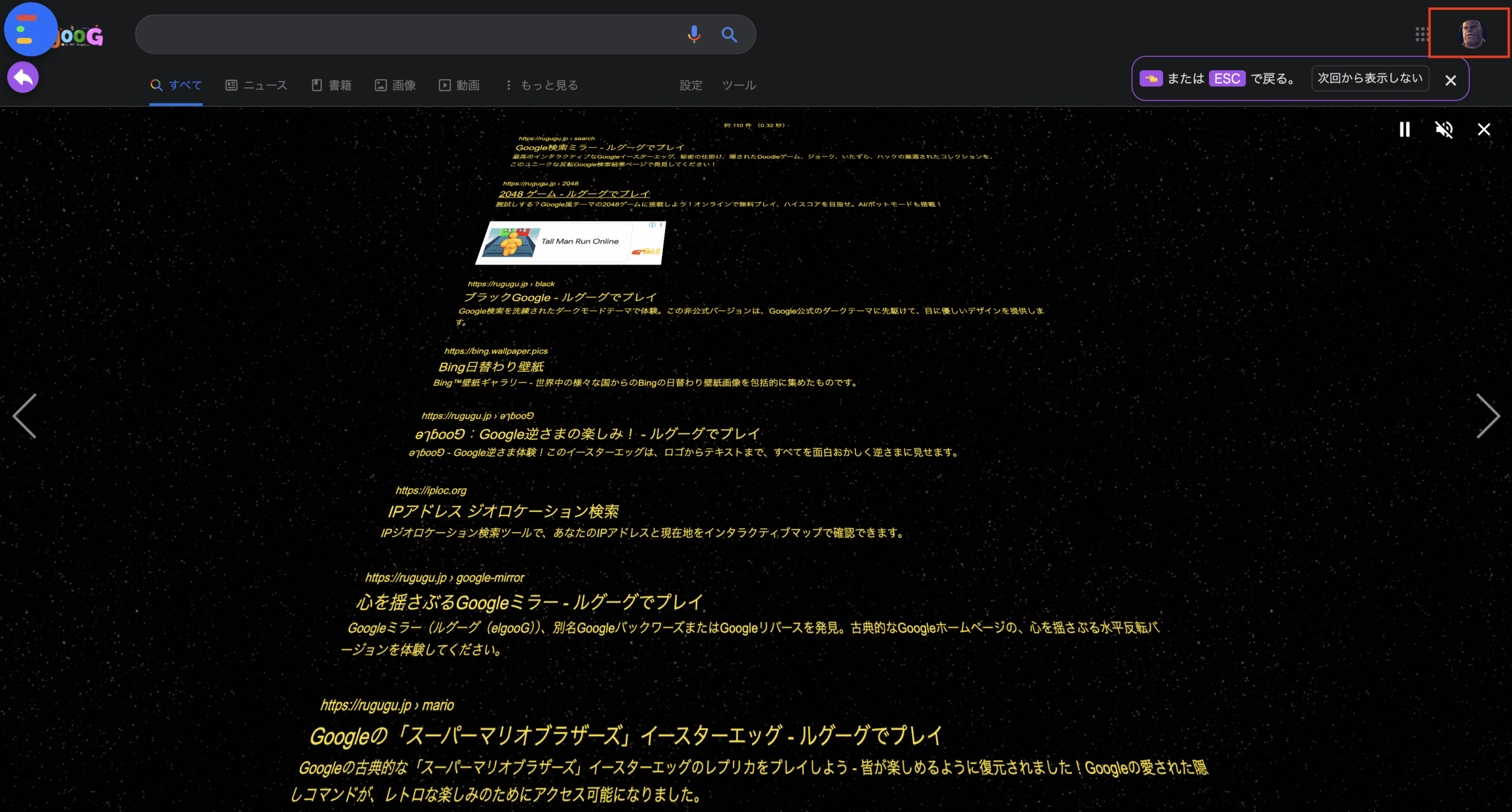
Task: Open the ブラックGoogle result link
Action: tap(560, 297)
